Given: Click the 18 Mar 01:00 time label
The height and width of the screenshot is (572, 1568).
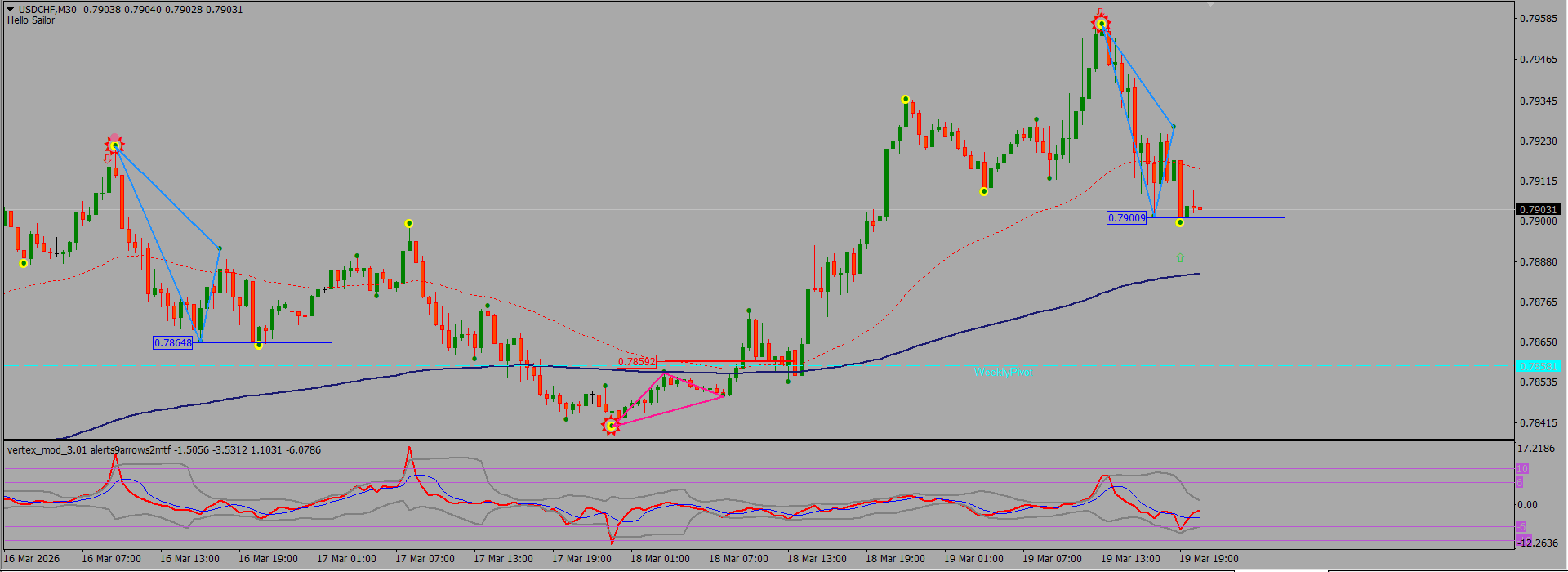Looking at the screenshot, I should 660,559.
